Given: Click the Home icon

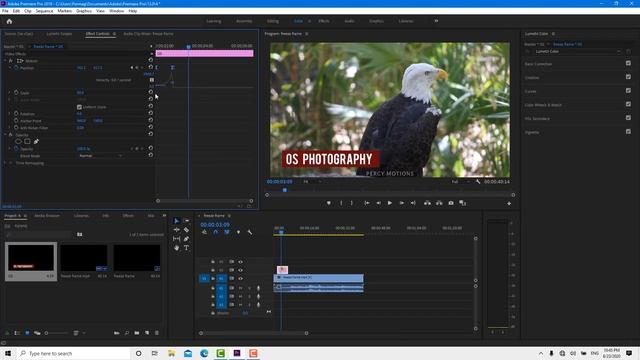Looking at the screenshot, I should (x=9, y=21).
